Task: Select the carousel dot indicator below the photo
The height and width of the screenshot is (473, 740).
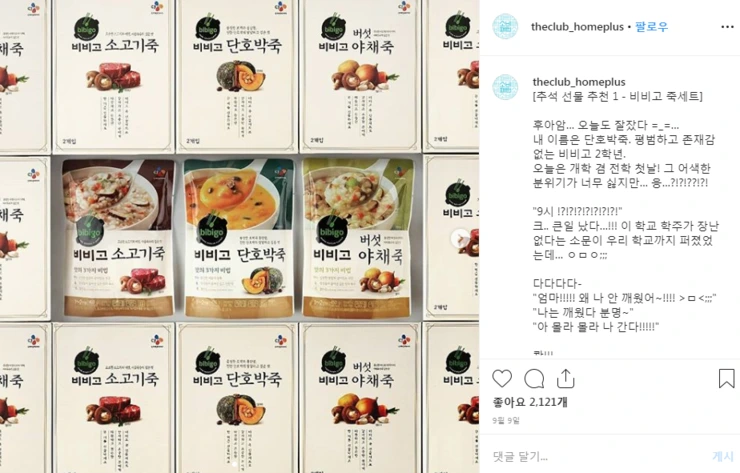Action: pos(234,465)
